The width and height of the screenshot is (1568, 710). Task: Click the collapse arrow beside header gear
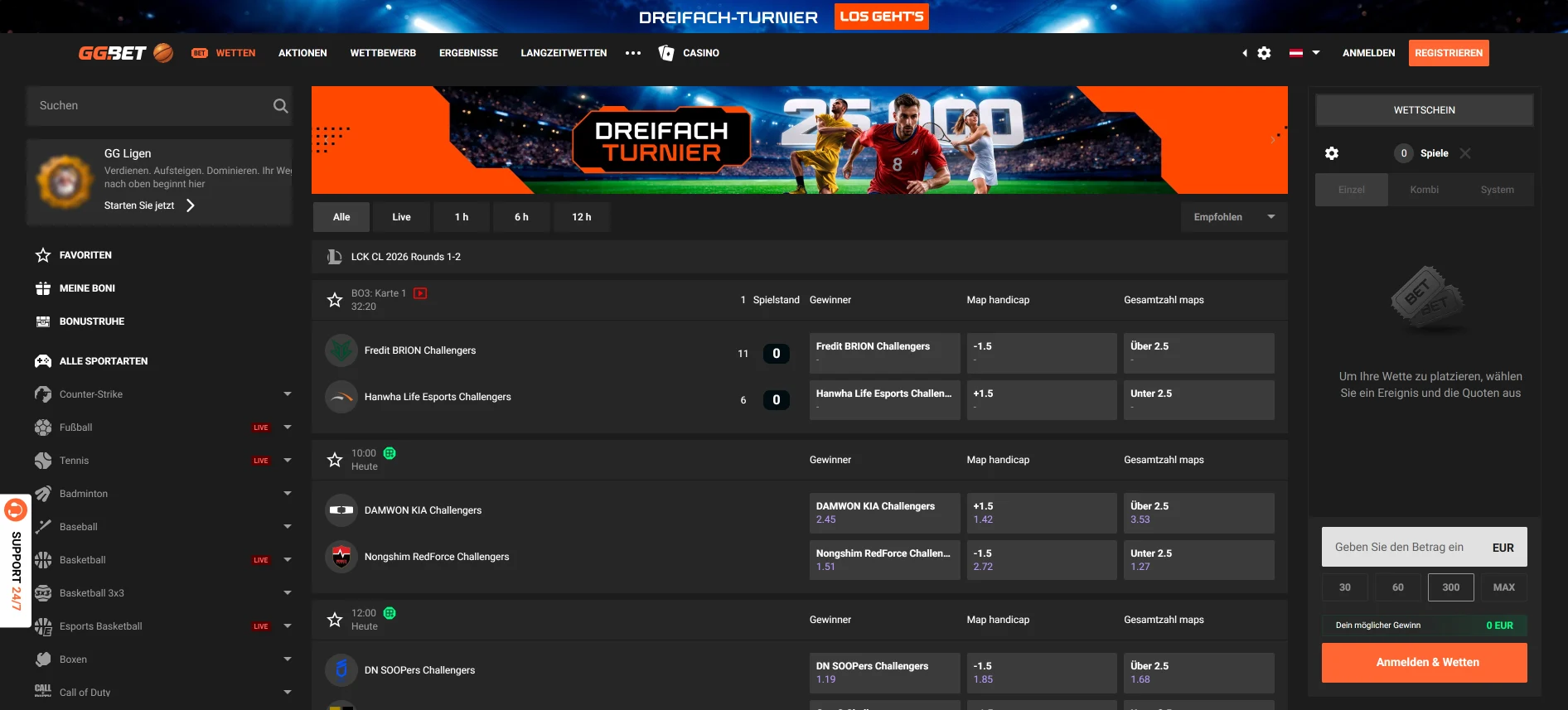click(x=1244, y=53)
